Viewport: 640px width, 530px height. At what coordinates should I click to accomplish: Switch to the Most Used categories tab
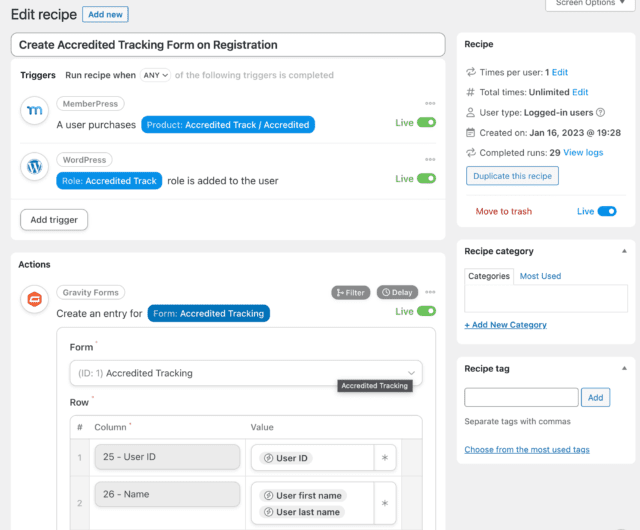pos(540,276)
